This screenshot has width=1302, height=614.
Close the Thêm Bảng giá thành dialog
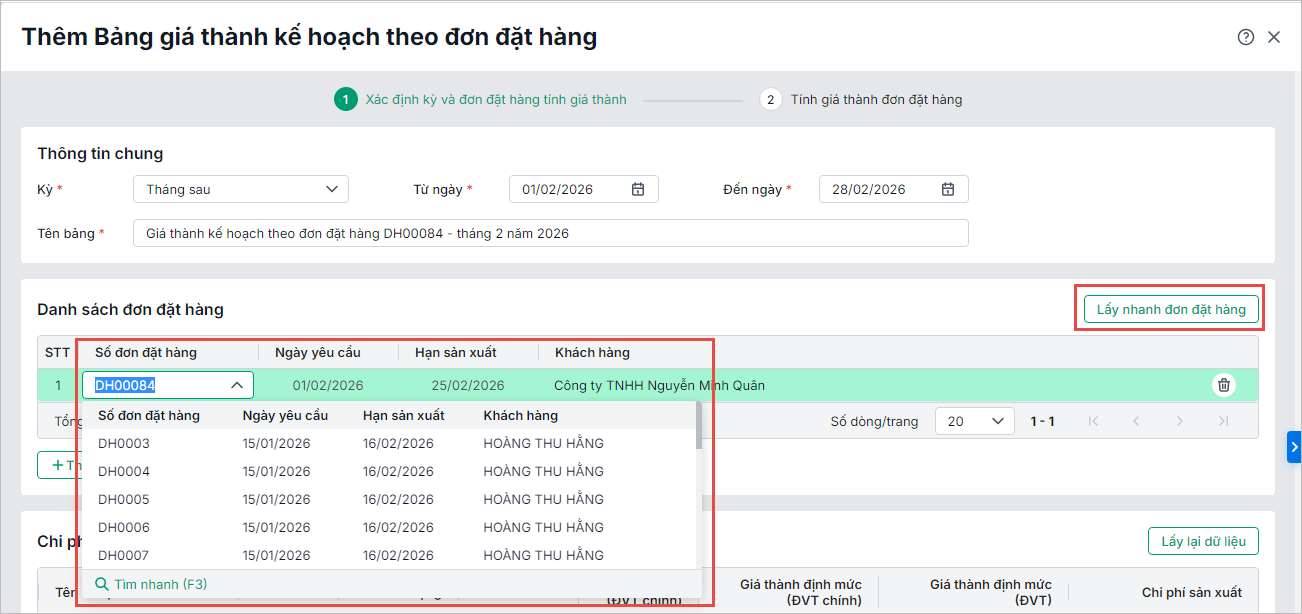(1274, 37)
